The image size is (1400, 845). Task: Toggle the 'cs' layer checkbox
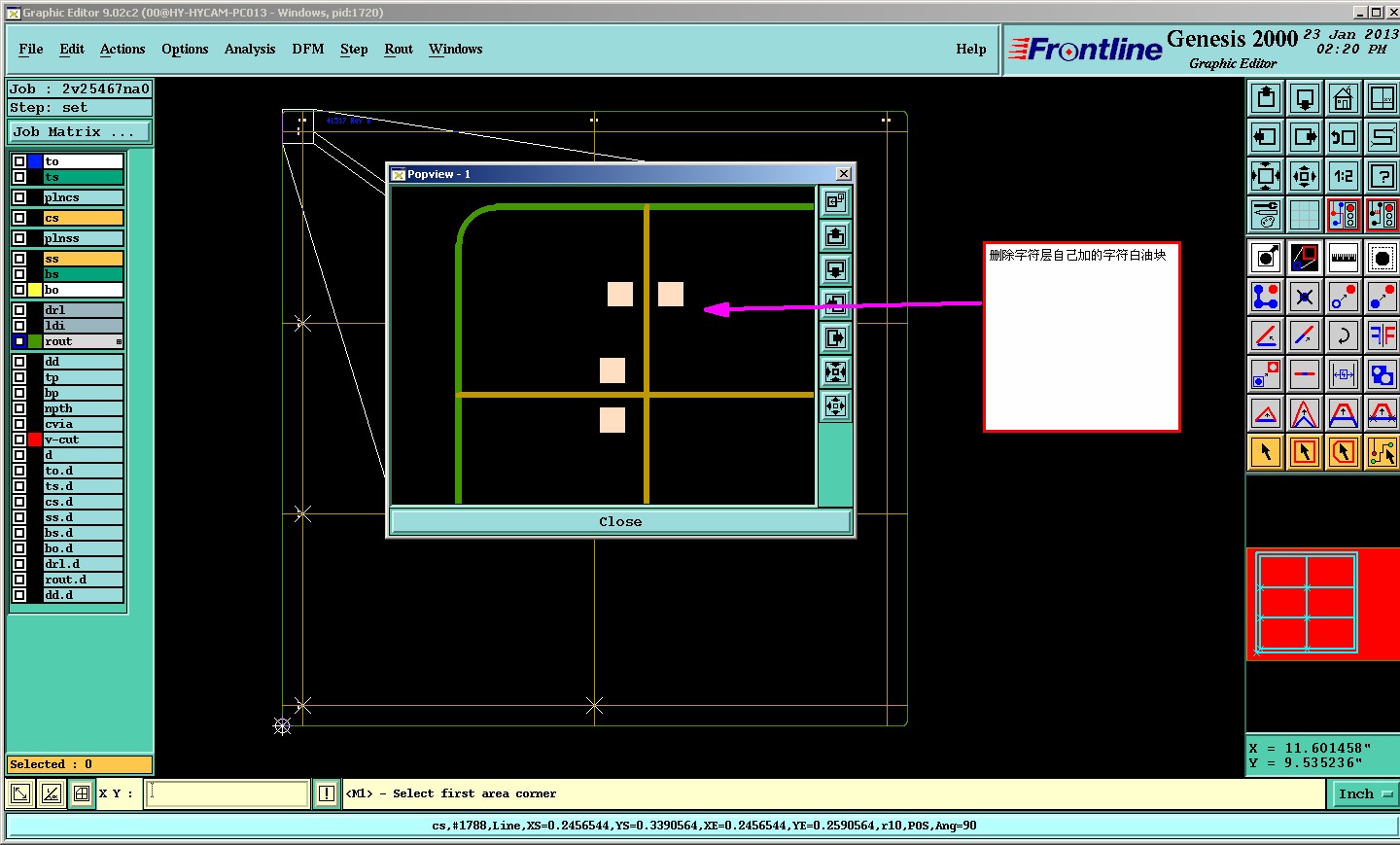point(19,218)
